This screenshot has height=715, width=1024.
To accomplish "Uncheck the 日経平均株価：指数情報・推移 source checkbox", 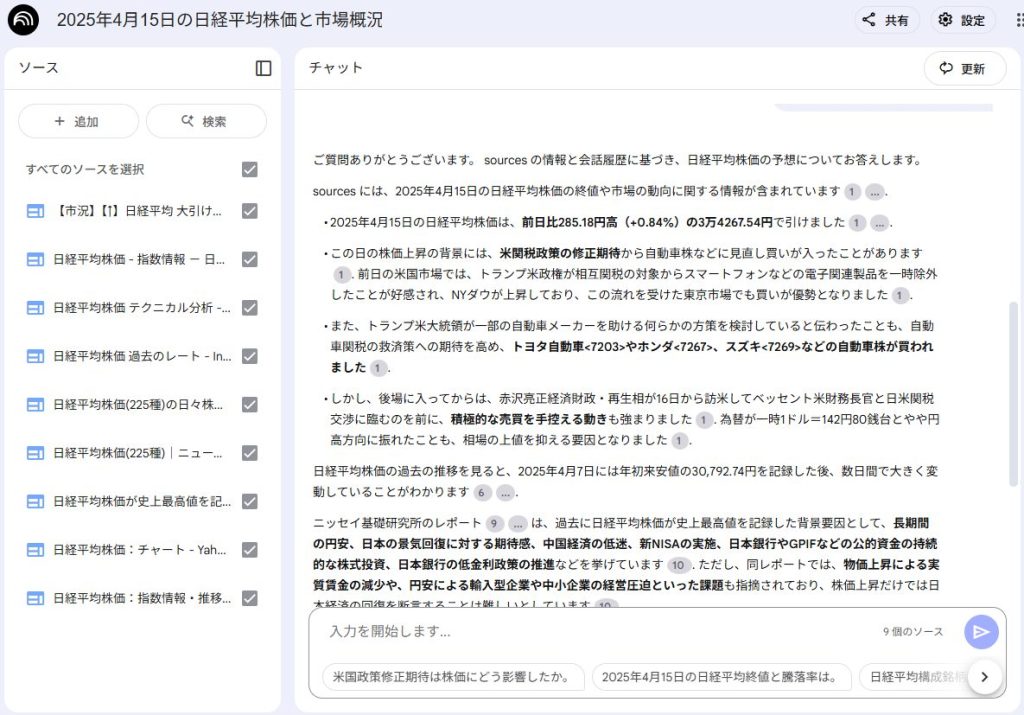I will 249,598.
